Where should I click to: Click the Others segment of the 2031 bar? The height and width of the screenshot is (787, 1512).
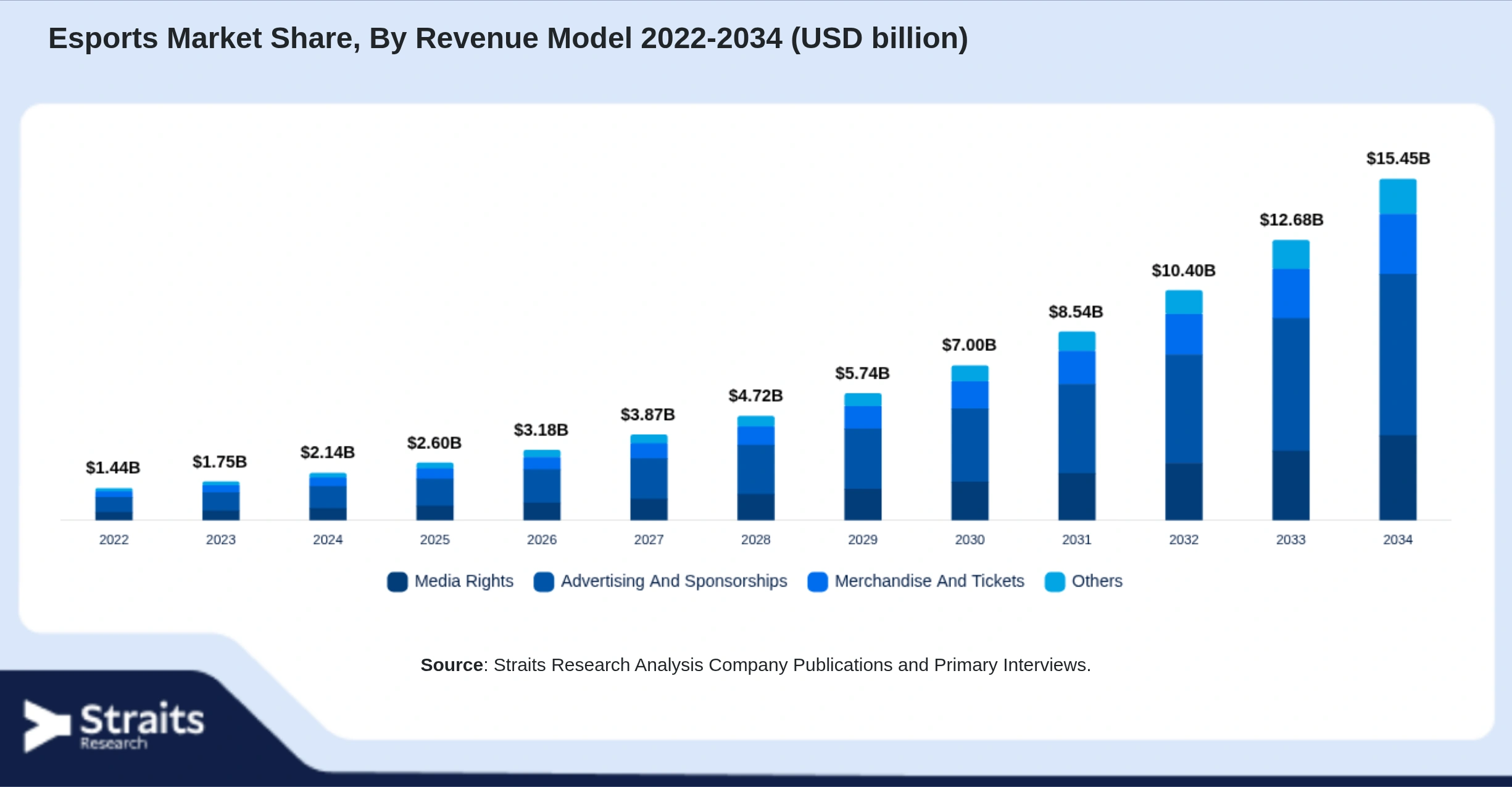[x=1077, y=342]
